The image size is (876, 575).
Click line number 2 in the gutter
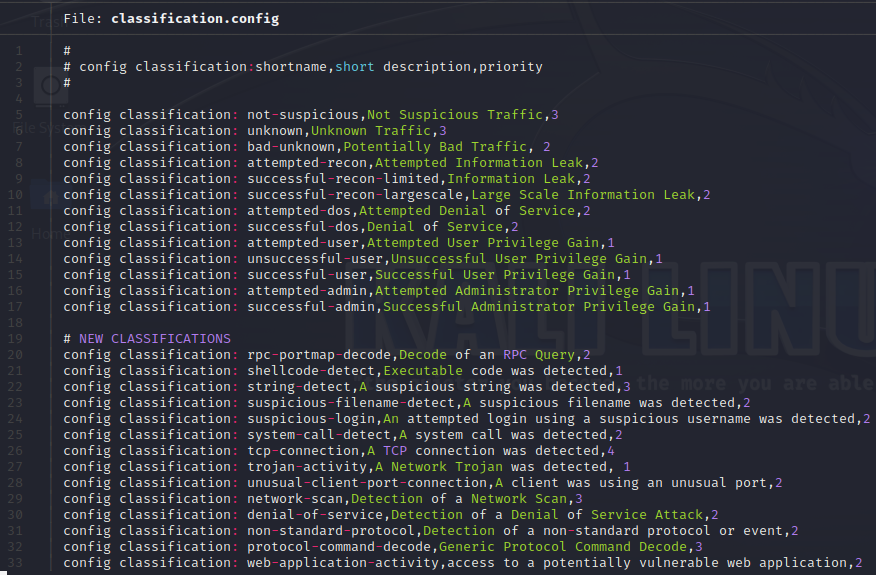click(19, 66)
